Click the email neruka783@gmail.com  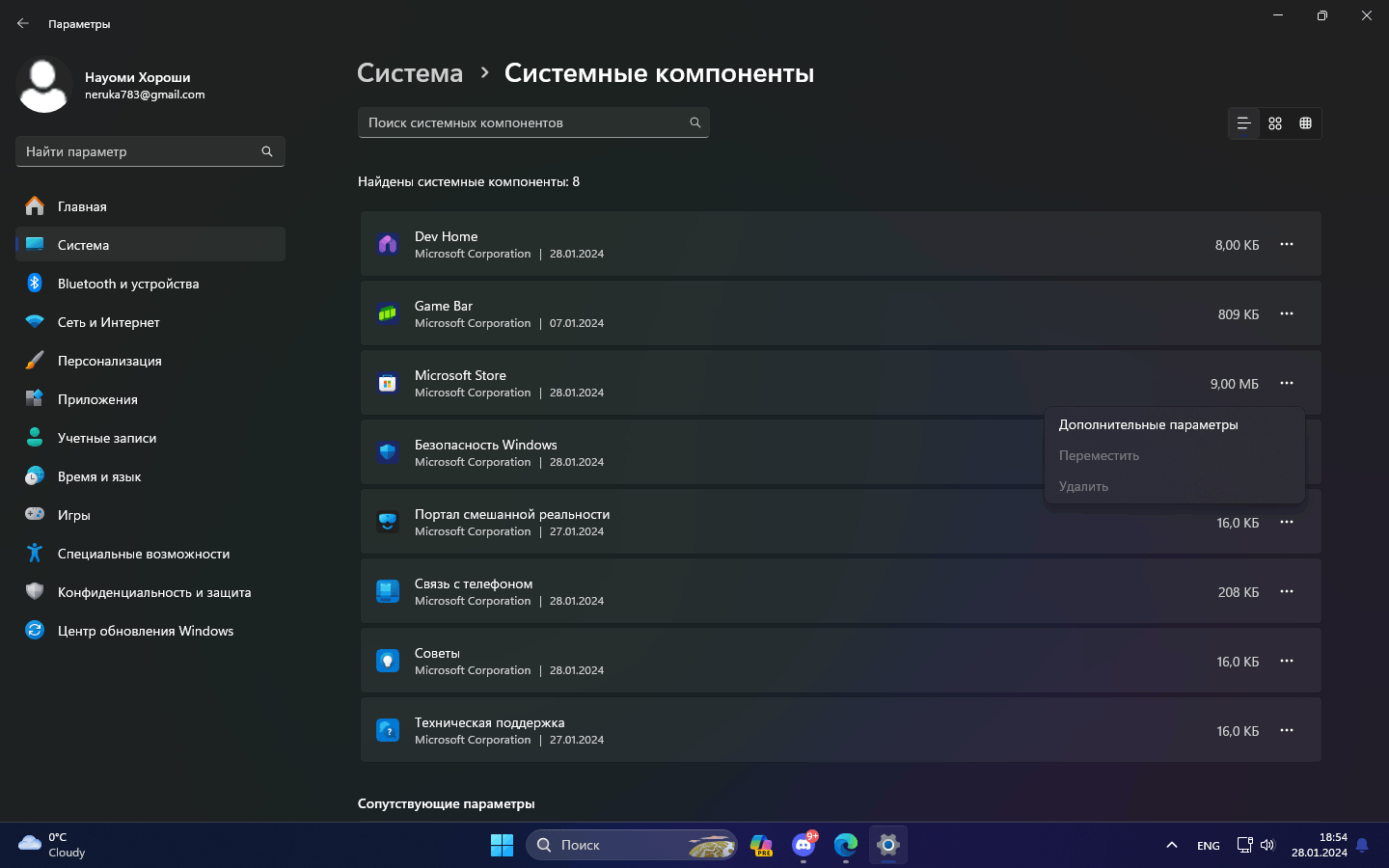(x=145, y=95)
